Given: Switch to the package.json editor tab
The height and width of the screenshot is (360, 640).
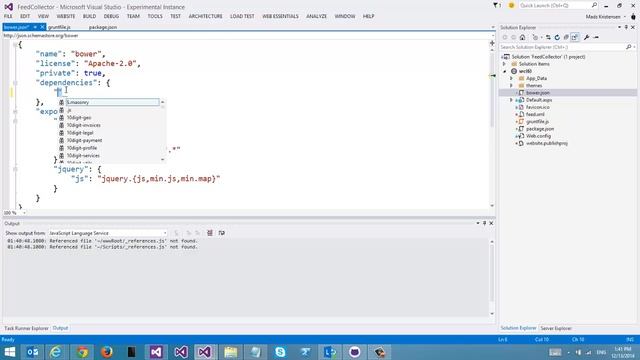Looking at the screenshot, I should 103,27.
